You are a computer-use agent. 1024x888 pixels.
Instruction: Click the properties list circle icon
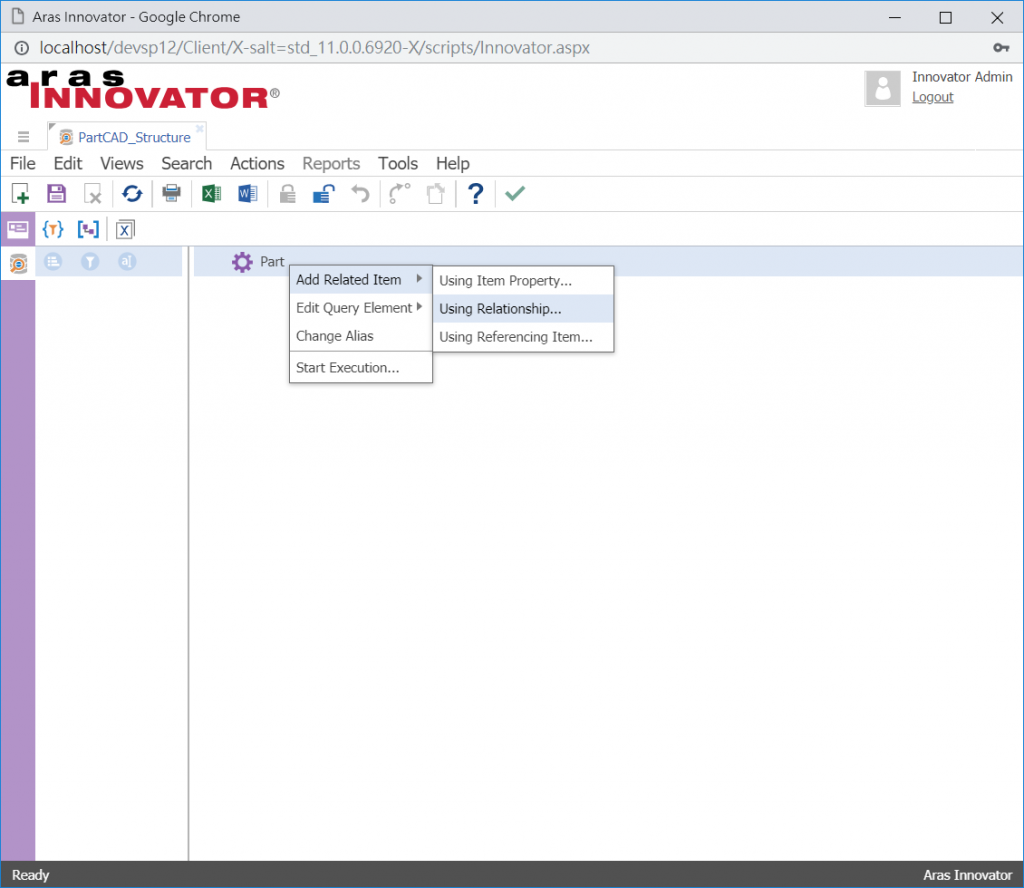coord(53,262)
